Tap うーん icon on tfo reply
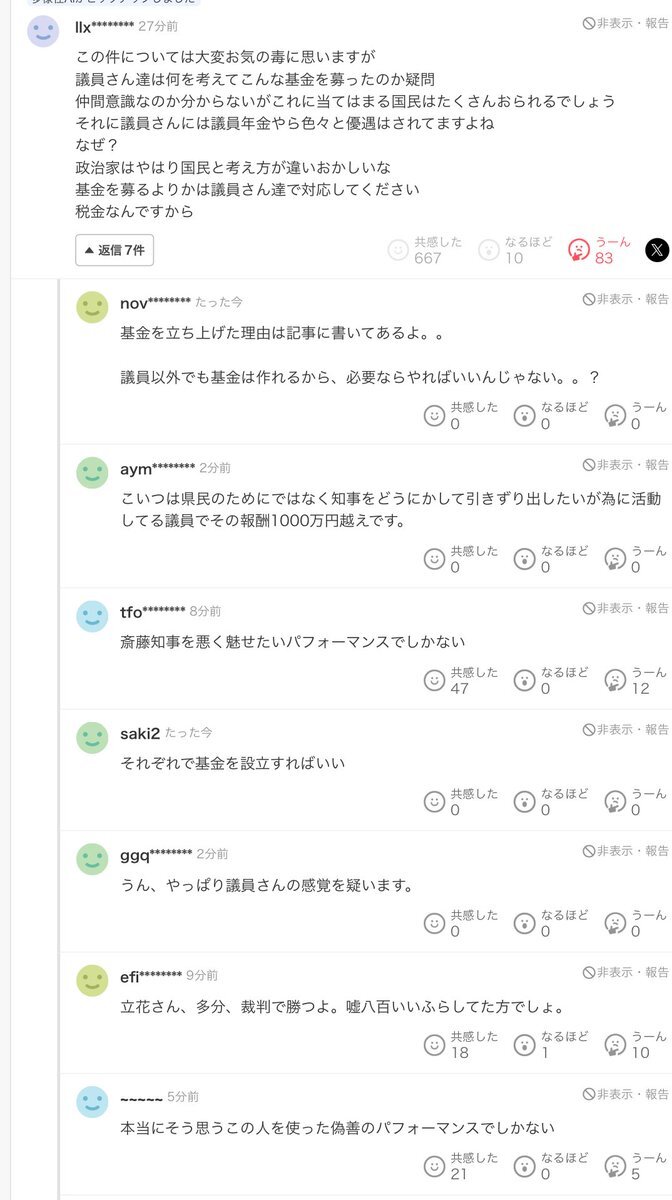The width and height of the screenshot is (672, 1200). tap(616, 680)
